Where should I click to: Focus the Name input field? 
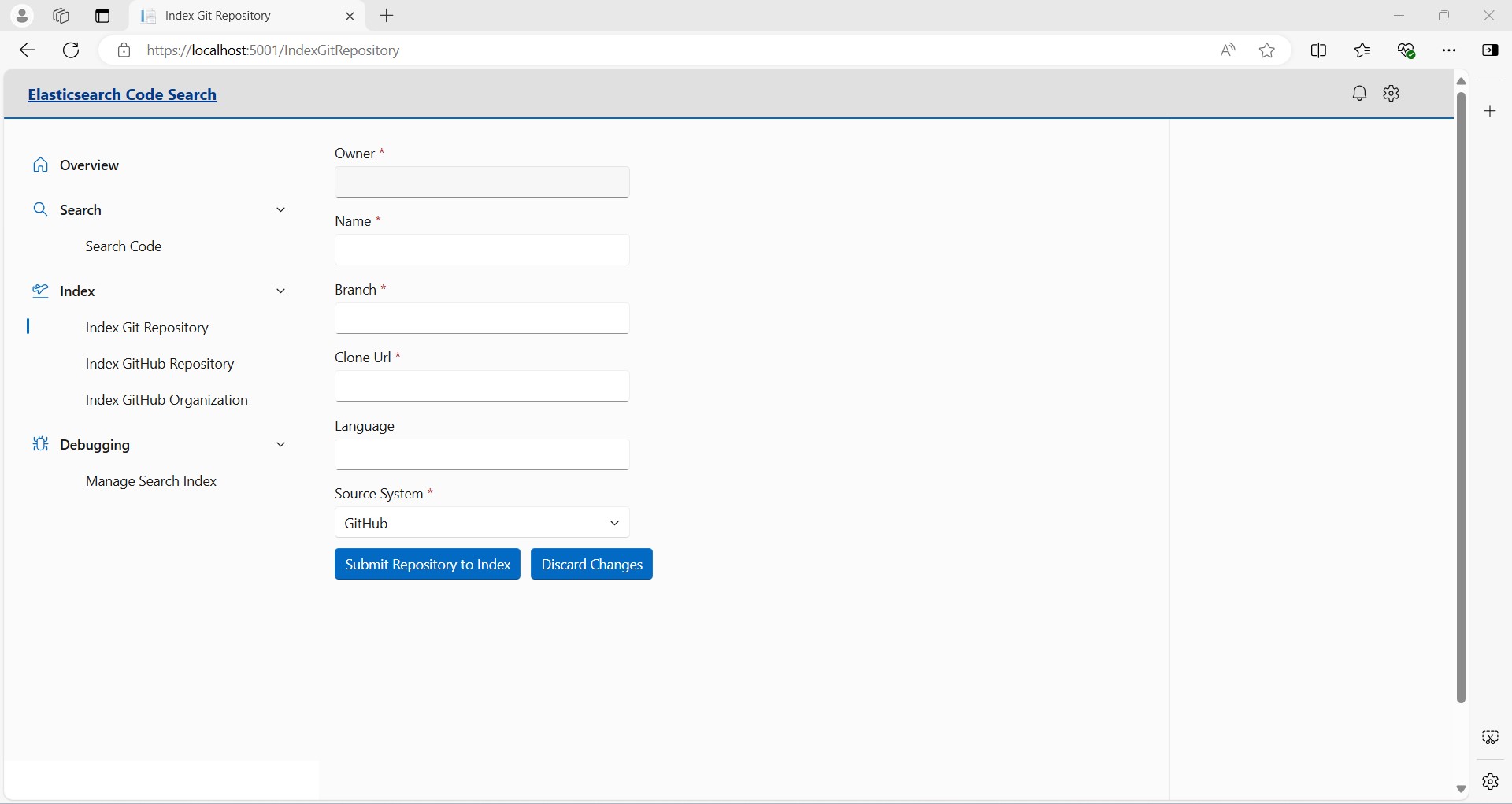click(482, 250)
